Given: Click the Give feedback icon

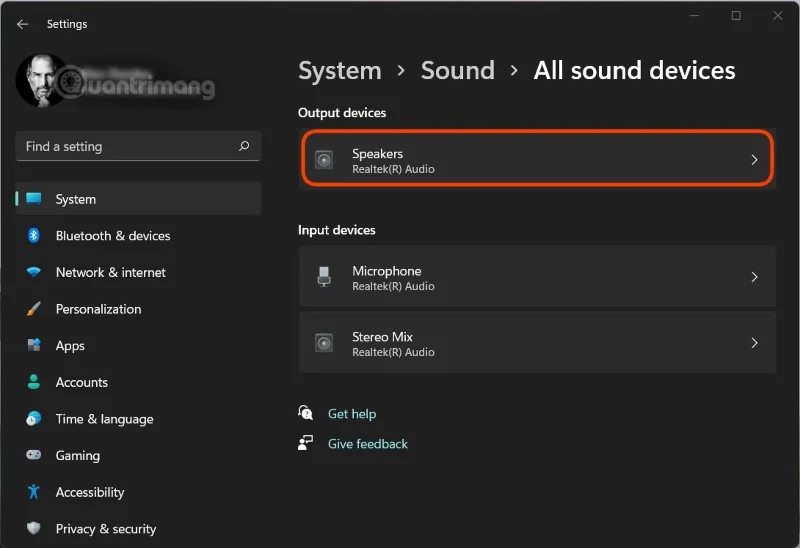Looking at the screenshot, I should coord(306,442).
